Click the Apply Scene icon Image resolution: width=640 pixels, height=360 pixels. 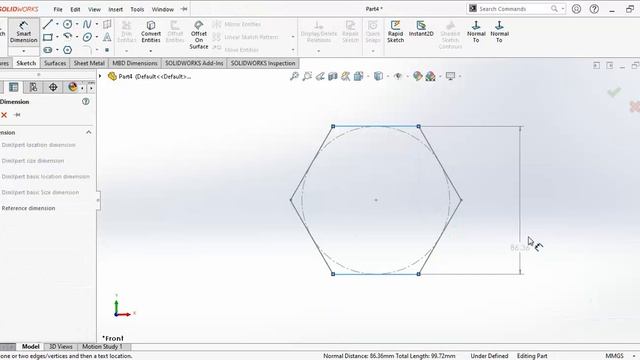tap(430, 76)
